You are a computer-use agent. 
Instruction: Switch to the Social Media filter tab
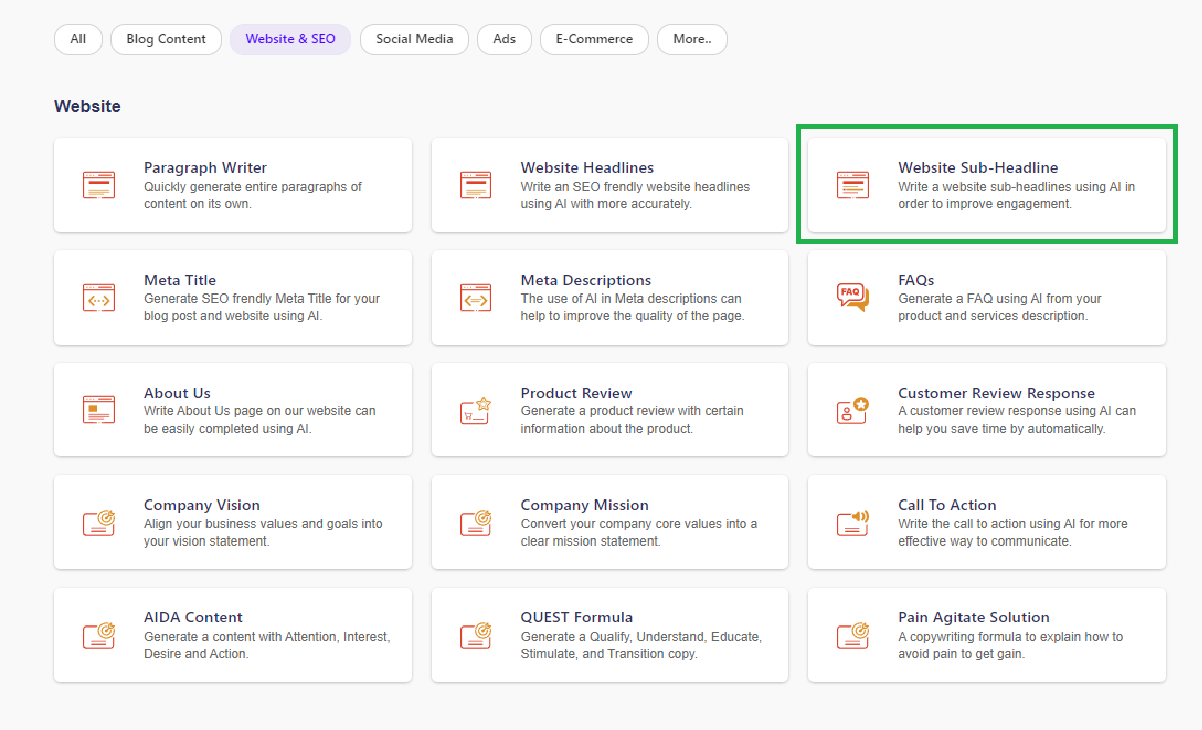click(x=413, y=39)
